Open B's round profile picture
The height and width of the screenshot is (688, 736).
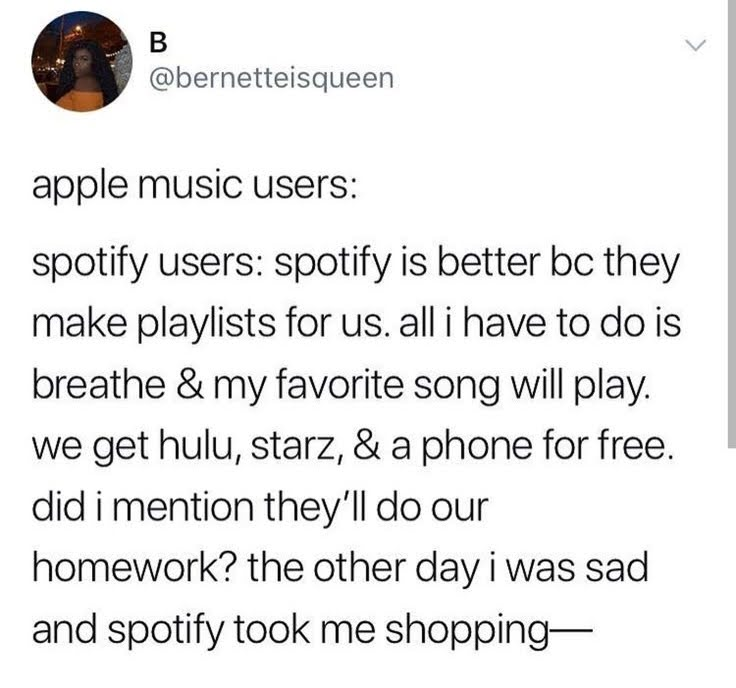click(x=82, y=61)
